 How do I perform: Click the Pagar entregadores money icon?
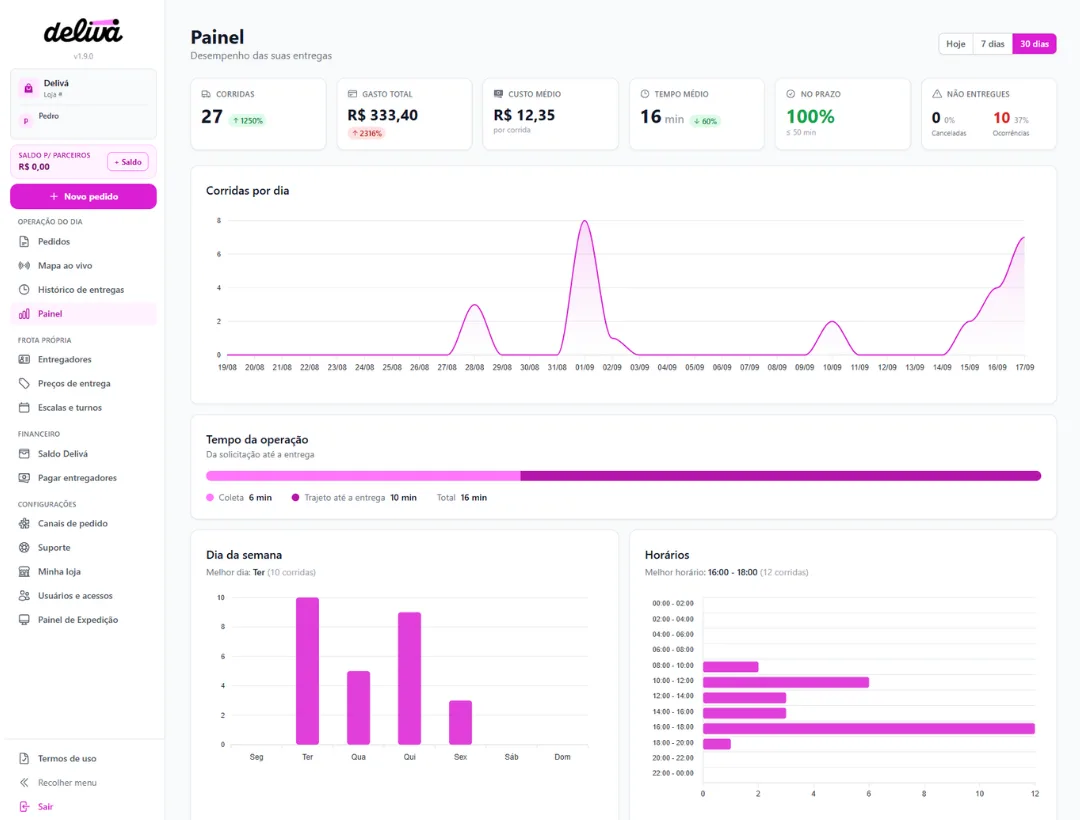point(24,478)
